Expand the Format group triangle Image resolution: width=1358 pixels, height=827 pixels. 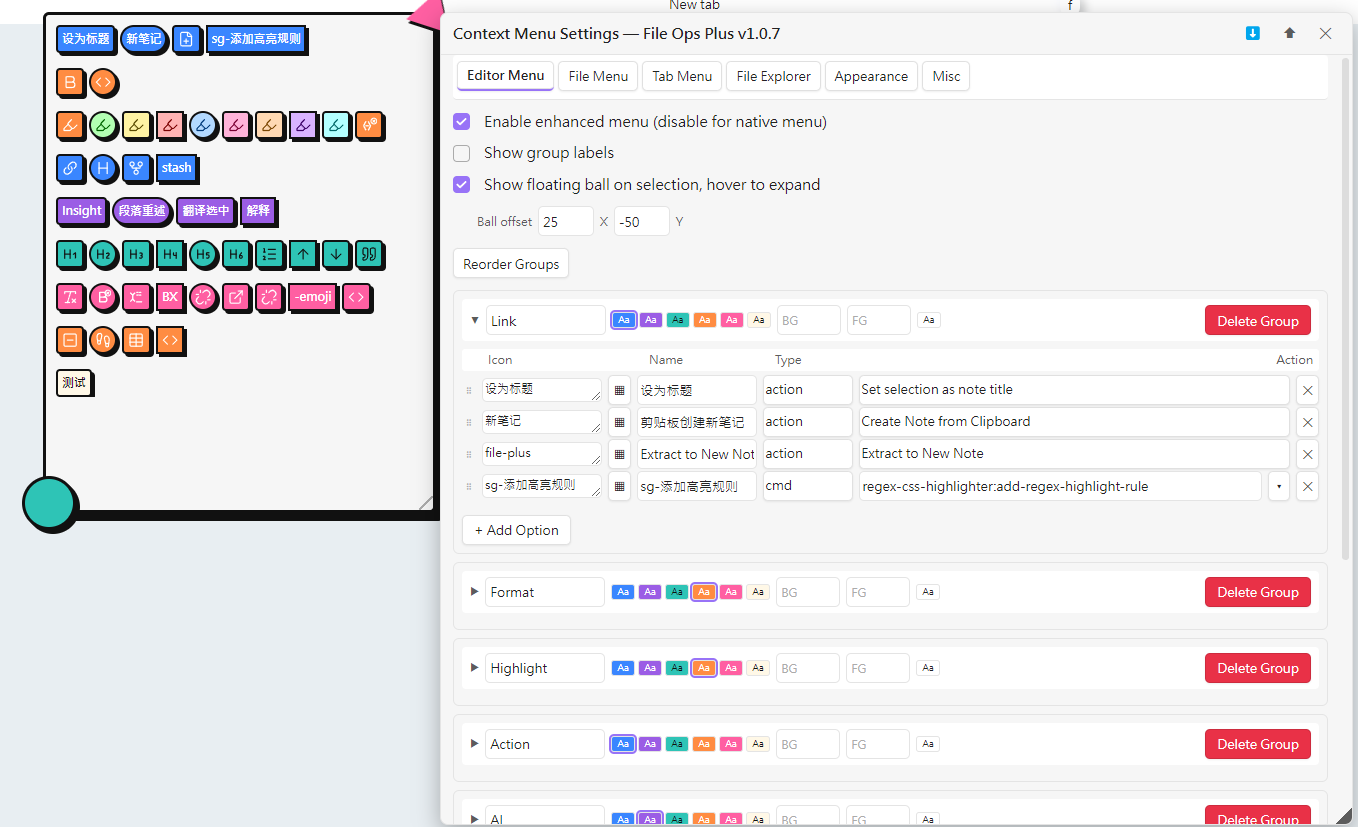(475, 592)
